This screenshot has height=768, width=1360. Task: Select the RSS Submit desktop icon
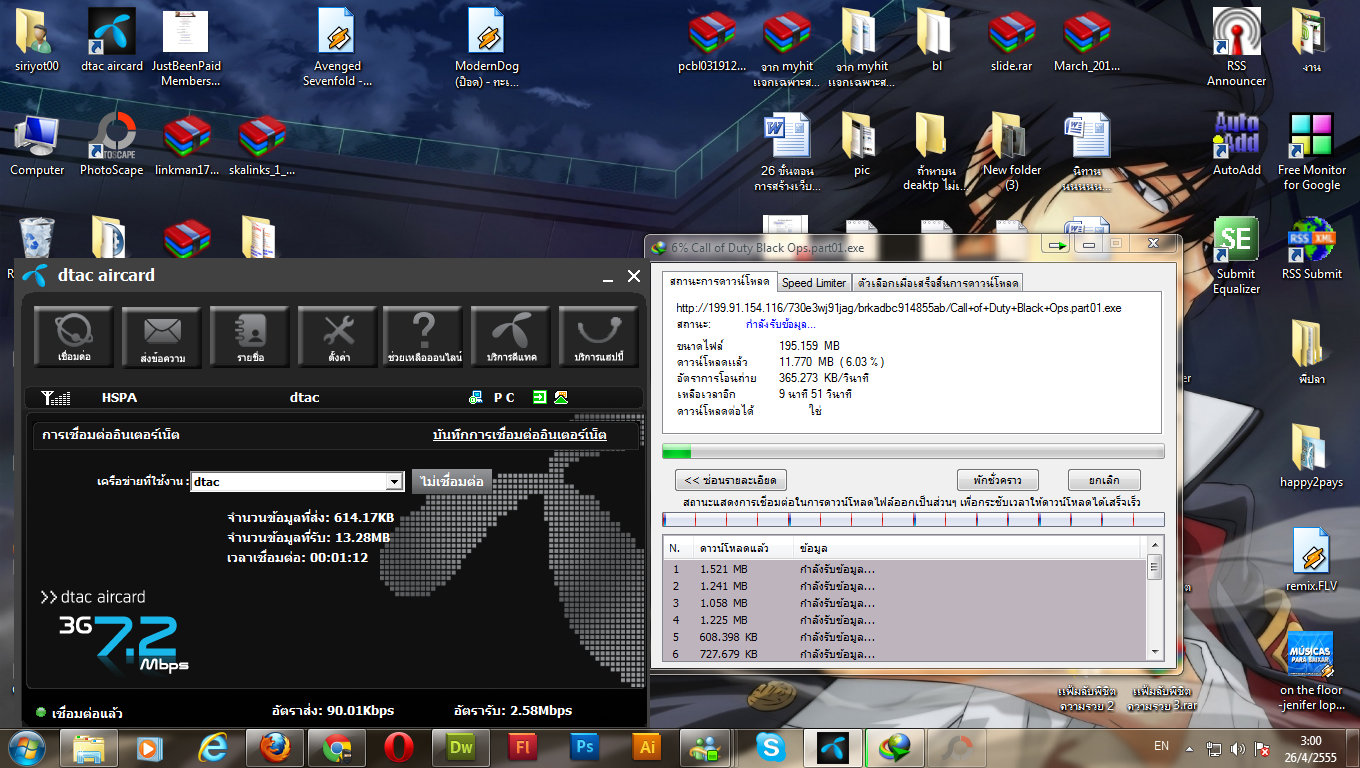pyautogui.click(x=1312, y=248)
